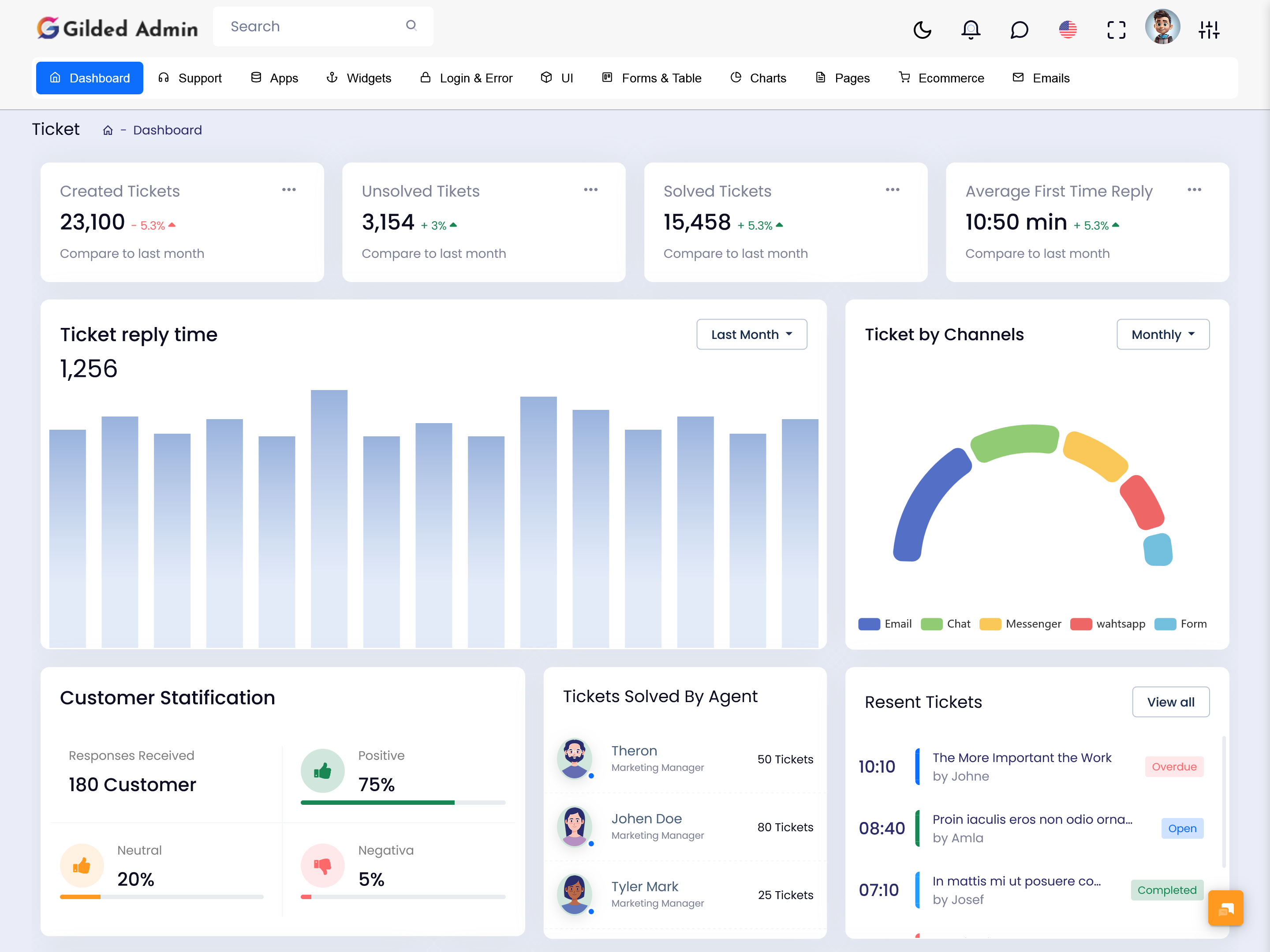Click the Positive thumbs-up icon

tap(323, 771)
